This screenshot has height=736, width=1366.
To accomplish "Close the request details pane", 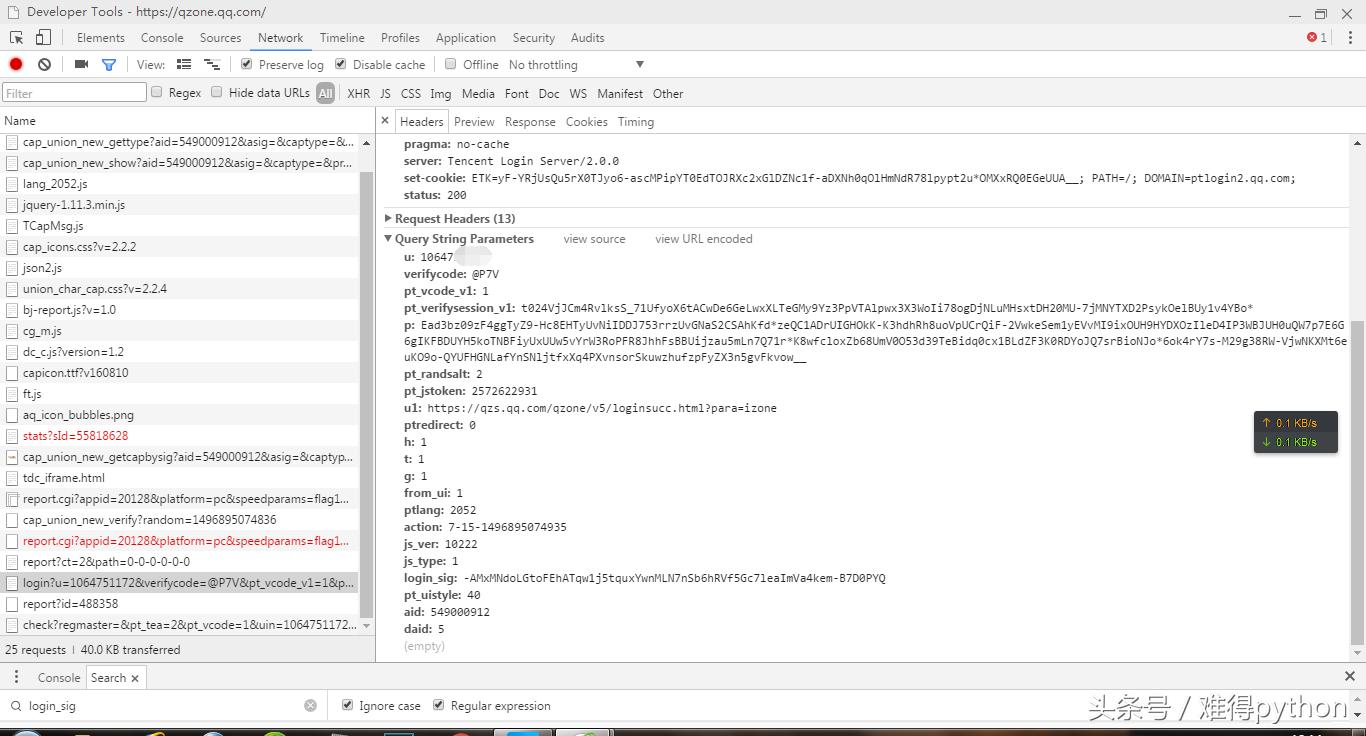I will point(385,121).
